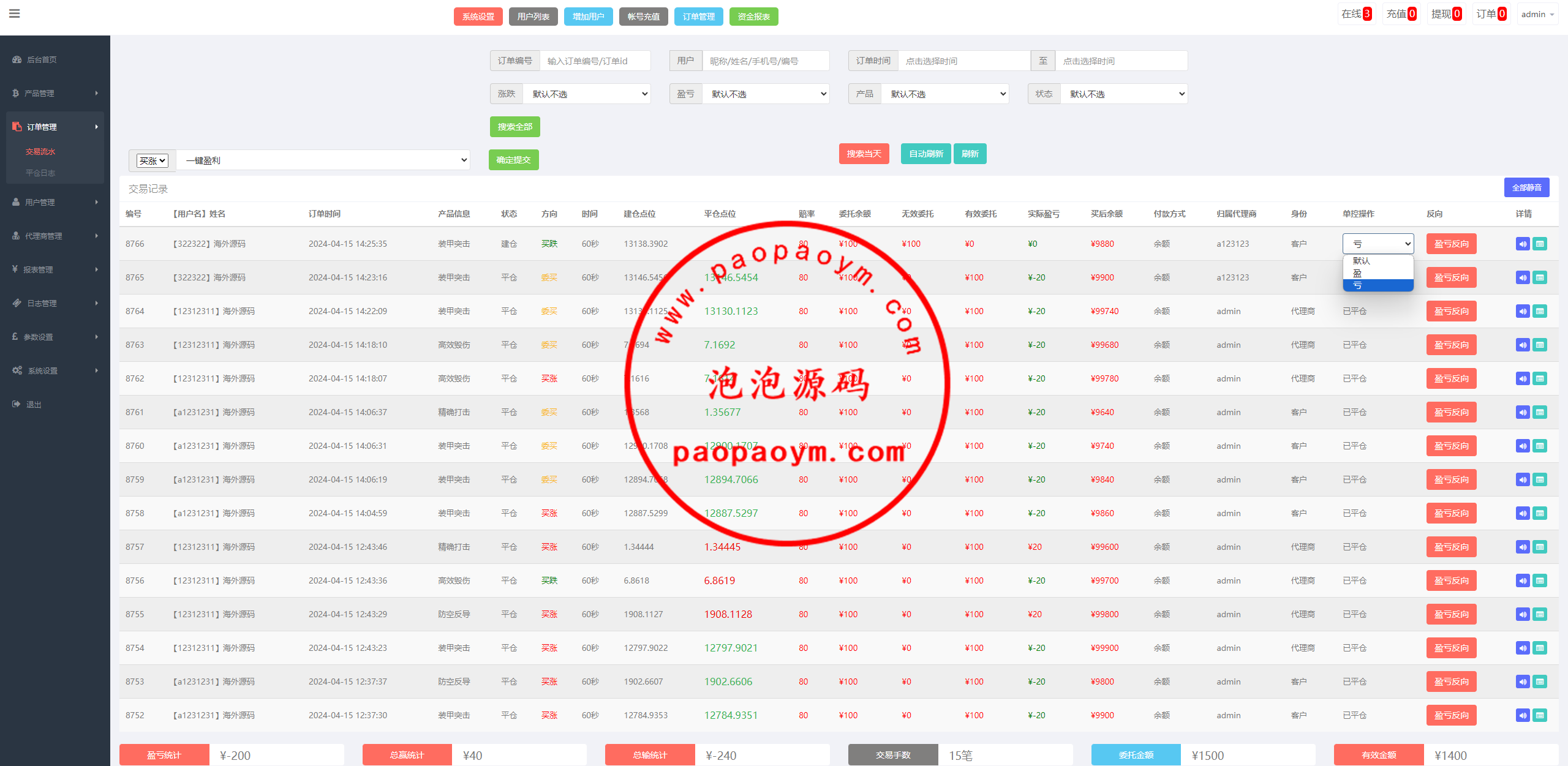Open the detail icon for order 8754
The height and width of the screenshot is (766, 1568).
pos(1540,648)
